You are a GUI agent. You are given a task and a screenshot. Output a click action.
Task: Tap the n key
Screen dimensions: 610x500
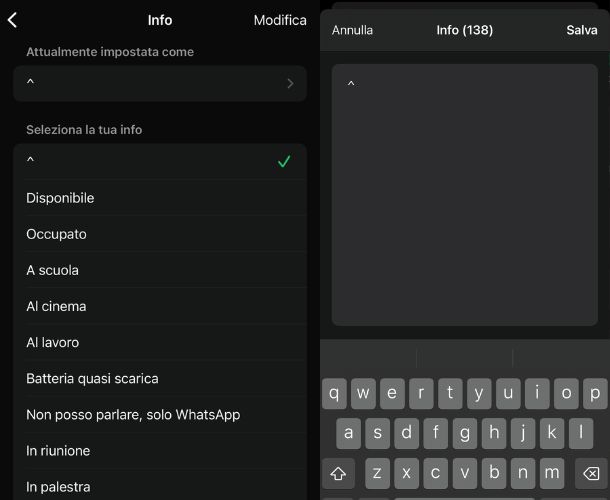click(x=523, y=474)
